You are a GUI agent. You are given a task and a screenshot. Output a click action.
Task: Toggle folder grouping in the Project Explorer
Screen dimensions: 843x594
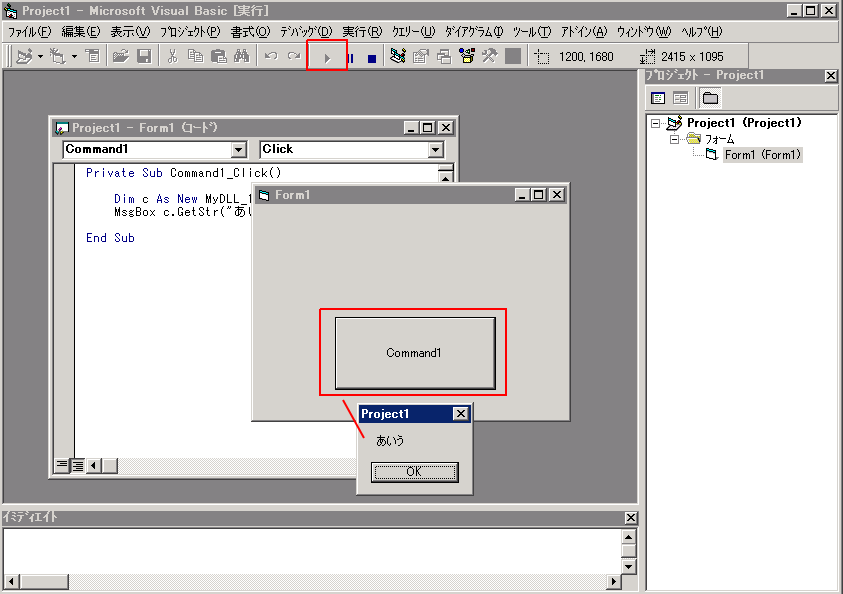click(712, 97)
